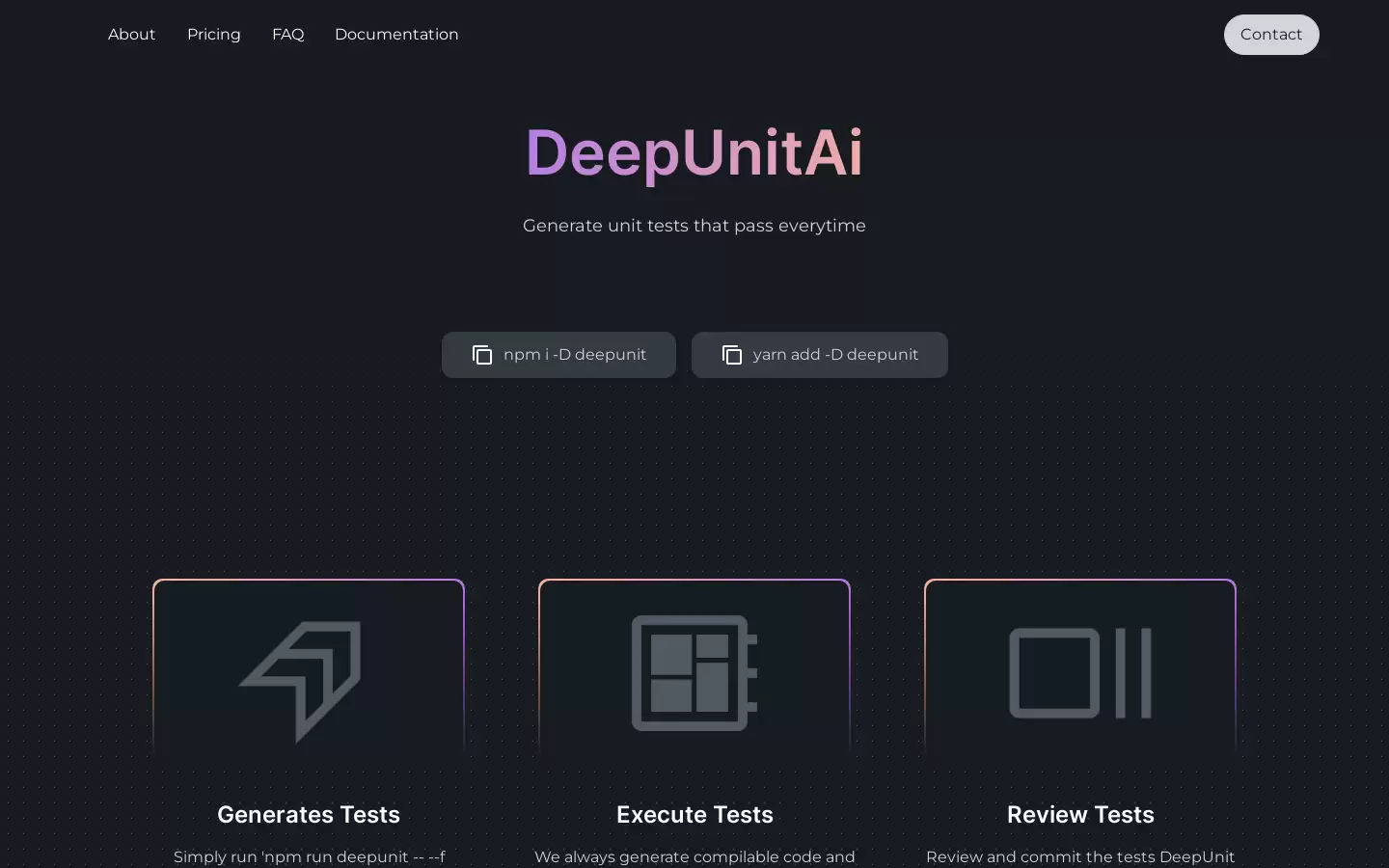This screenshot has height=868, width=1389.
Task: Click the copy icon beside yarn command
Action: (x=732, y=355)
